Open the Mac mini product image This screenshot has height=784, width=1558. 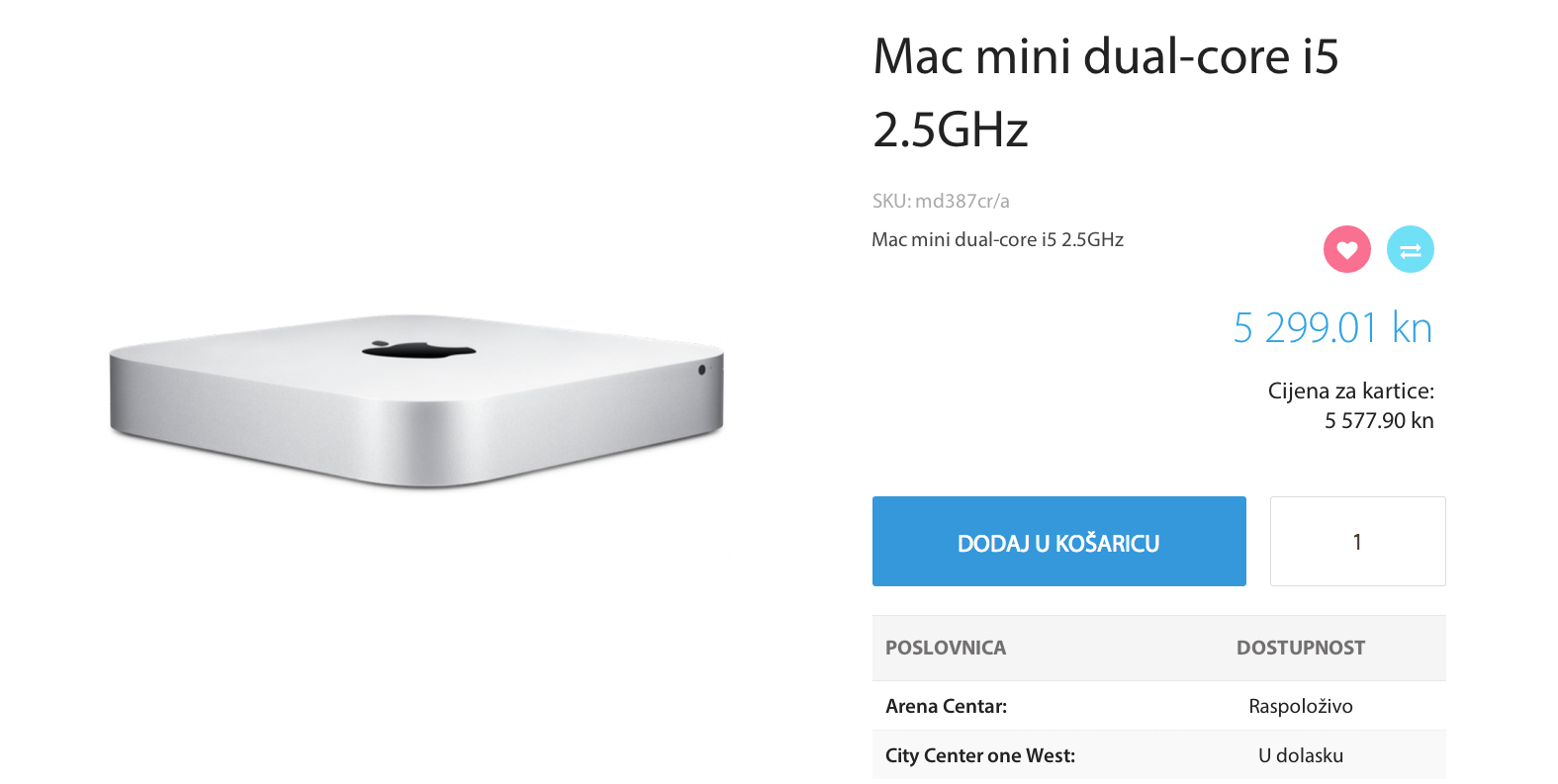(416, 400)
